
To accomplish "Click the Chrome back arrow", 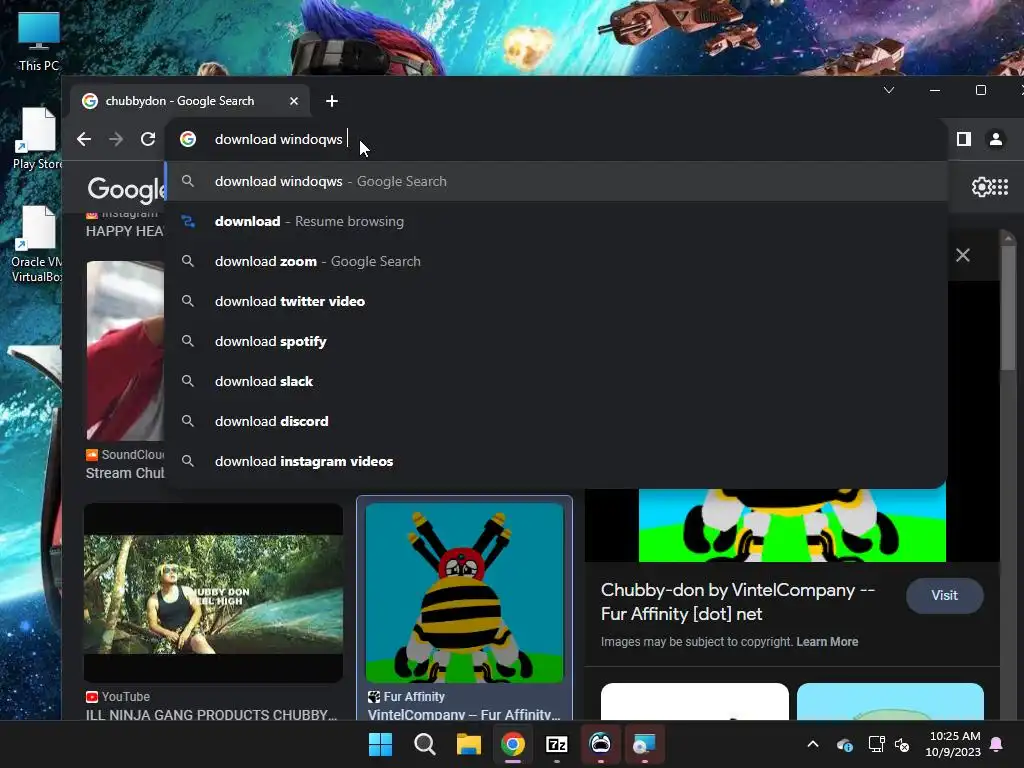I will 84,139.
